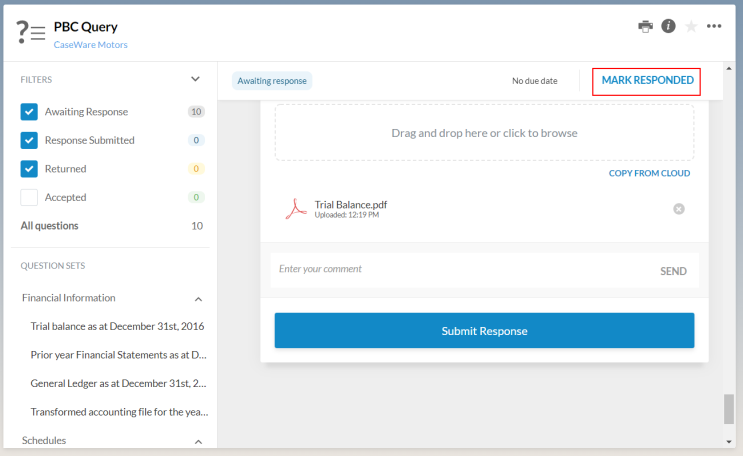
Task: Uncheck the Returned filter
Action: point(29,169)
